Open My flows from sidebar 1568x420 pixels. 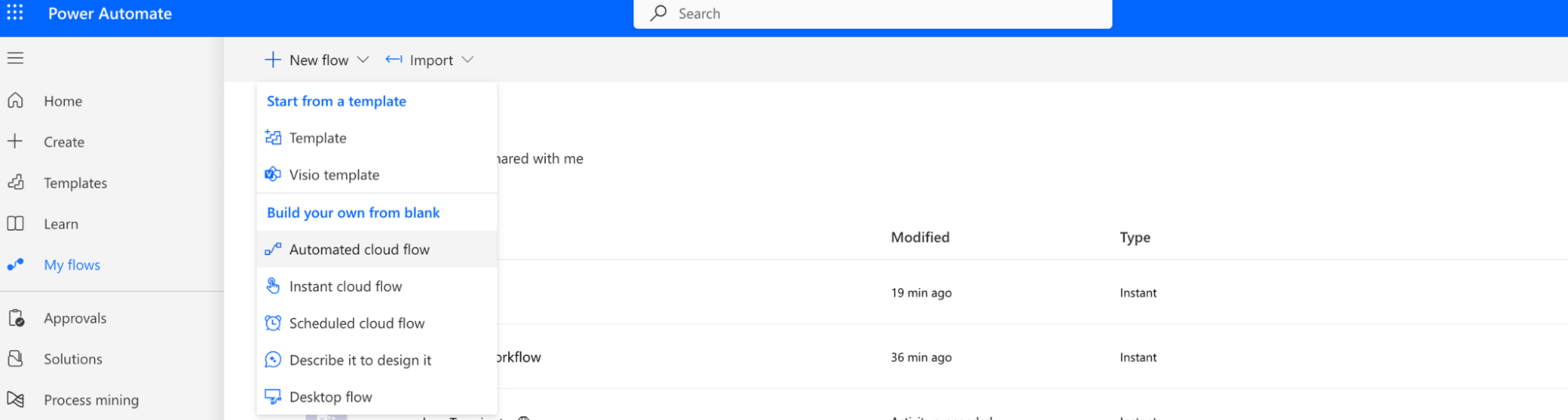72,265
